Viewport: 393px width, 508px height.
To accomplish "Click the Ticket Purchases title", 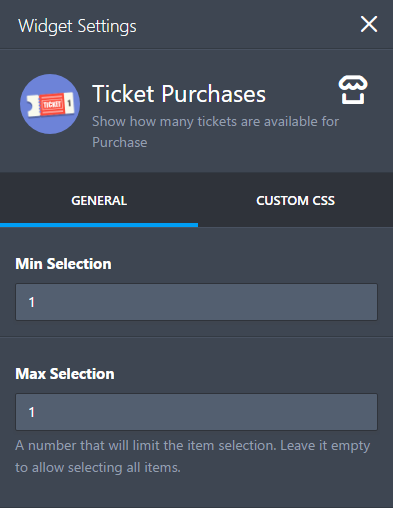I will click(179, 94).
